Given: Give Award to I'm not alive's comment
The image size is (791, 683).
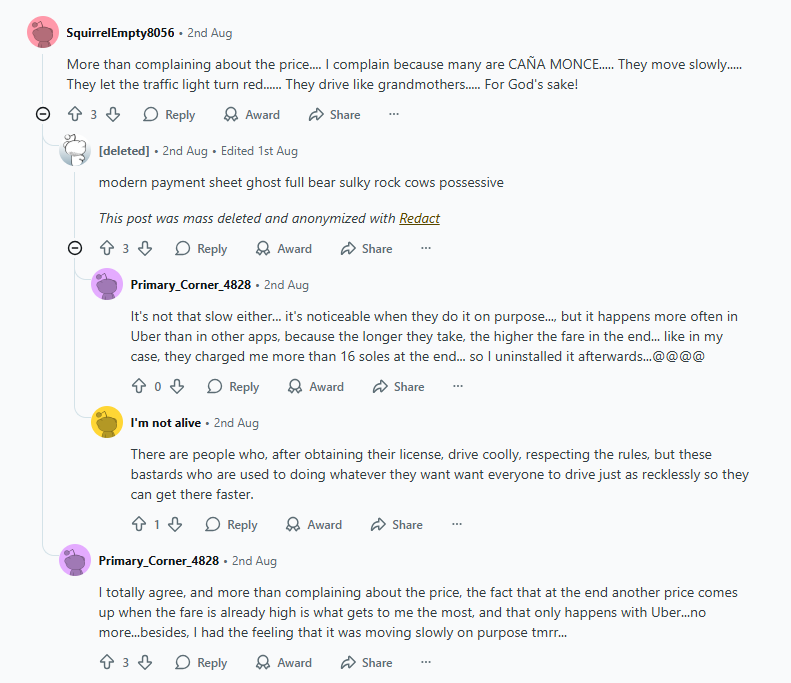Looking at the screenshot, I should [314, 525].
